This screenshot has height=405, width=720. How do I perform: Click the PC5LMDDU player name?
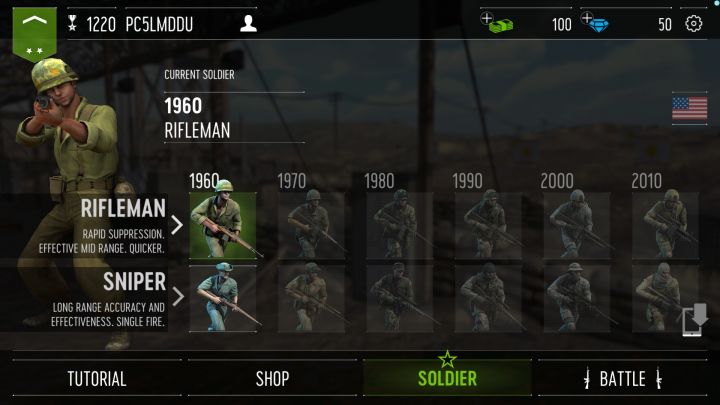(x=159, y=24)
